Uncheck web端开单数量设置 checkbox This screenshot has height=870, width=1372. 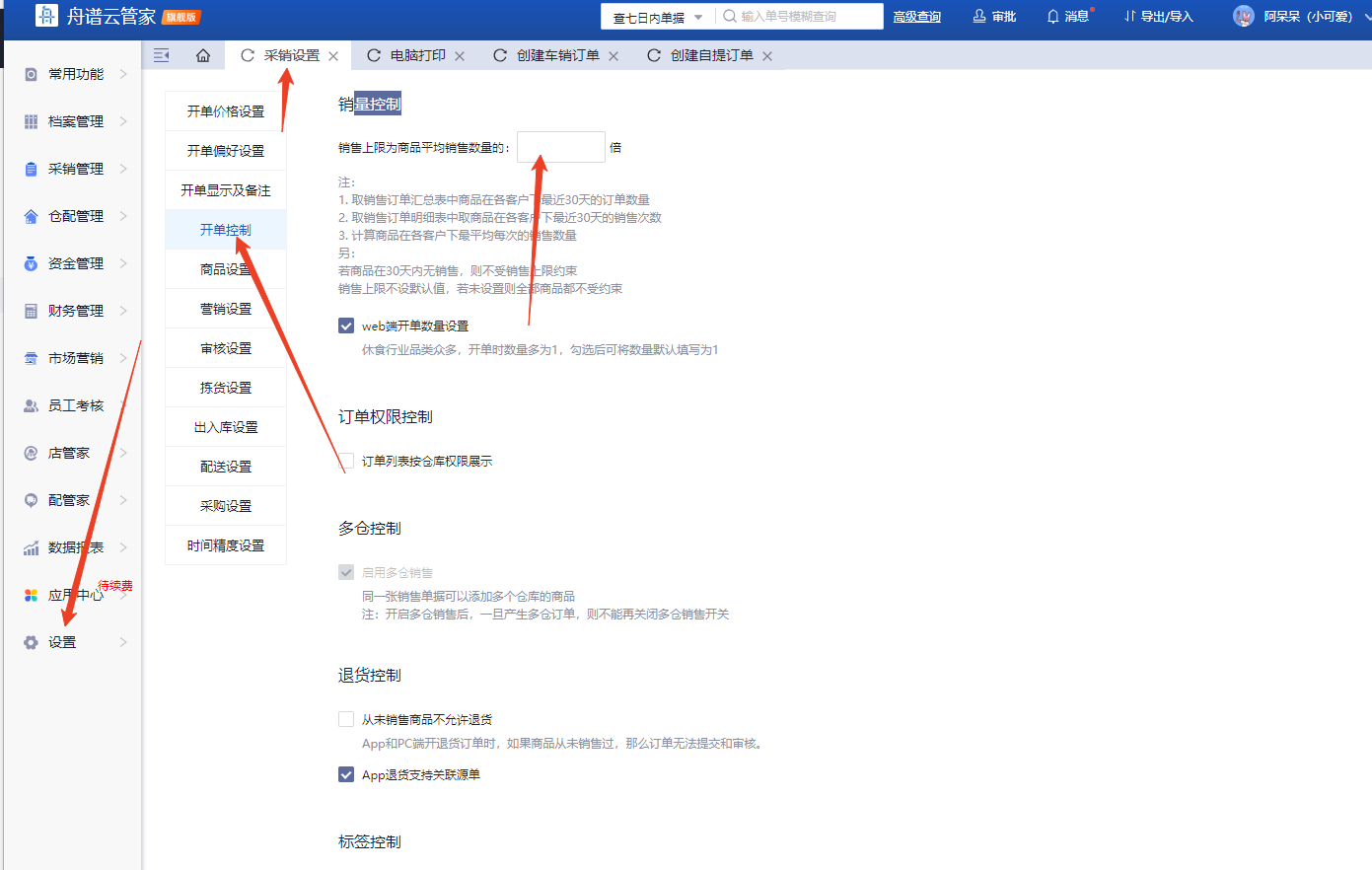point(346,326)
